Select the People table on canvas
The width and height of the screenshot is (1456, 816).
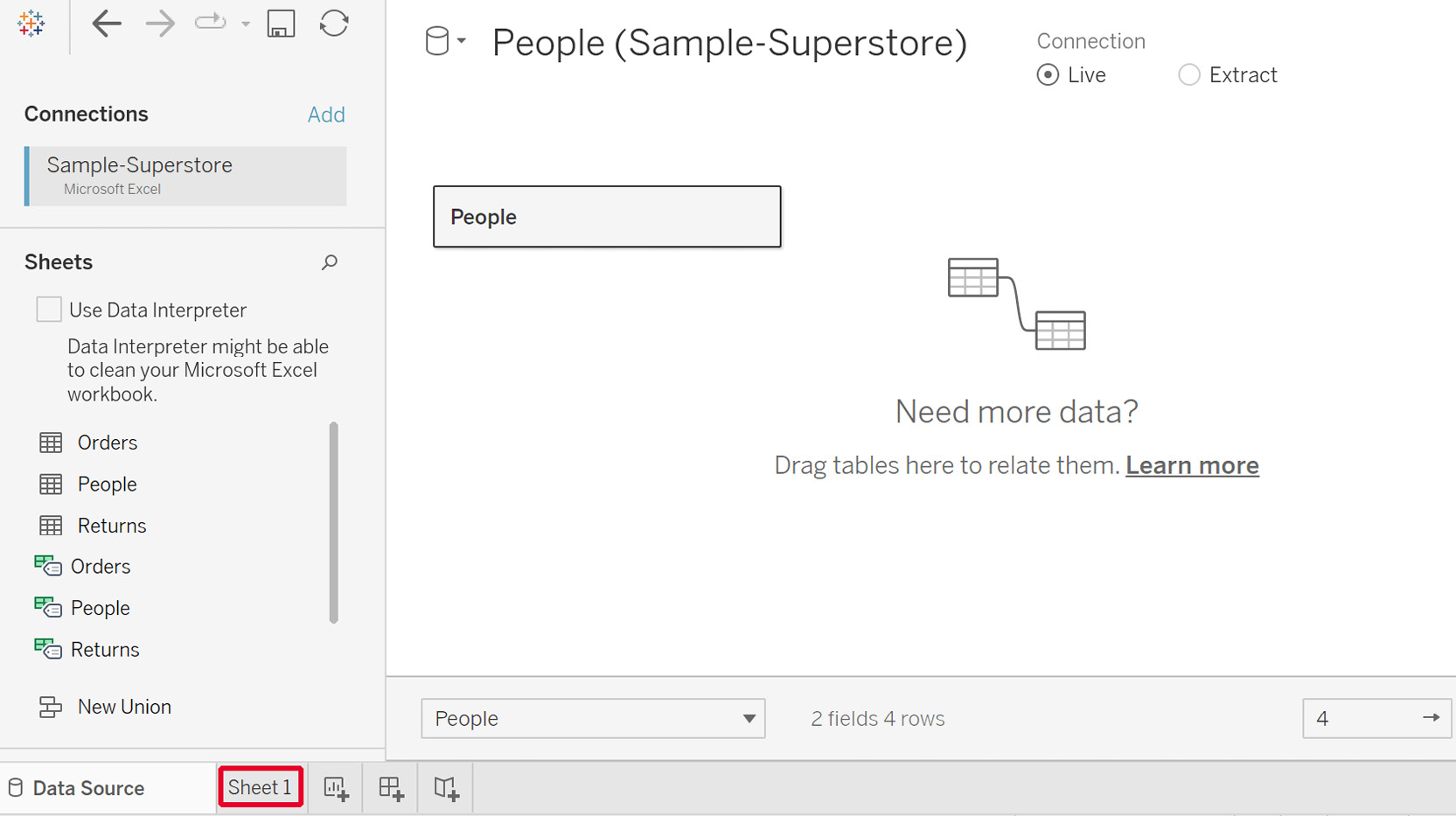[x=607, y=217]
